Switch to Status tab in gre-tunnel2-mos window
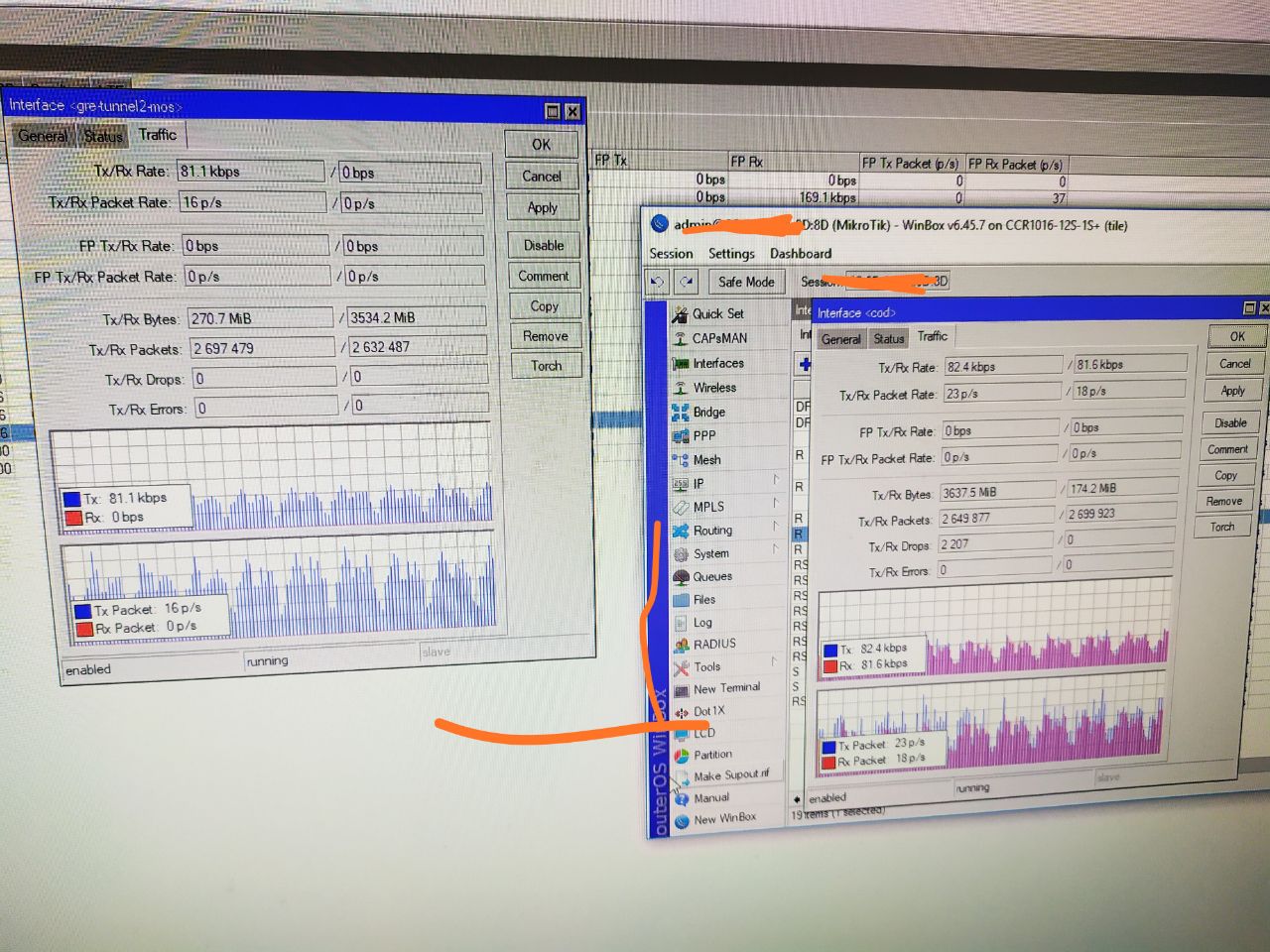 coord(103,136)
